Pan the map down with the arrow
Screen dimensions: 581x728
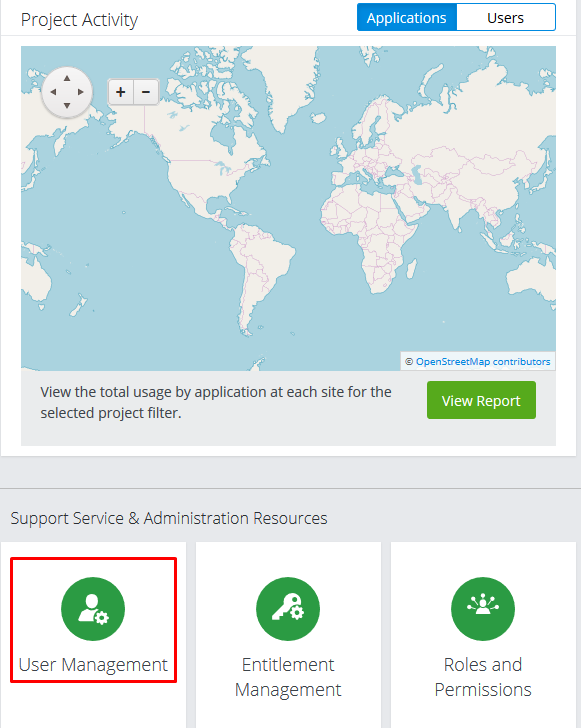(x=67, y=105)
